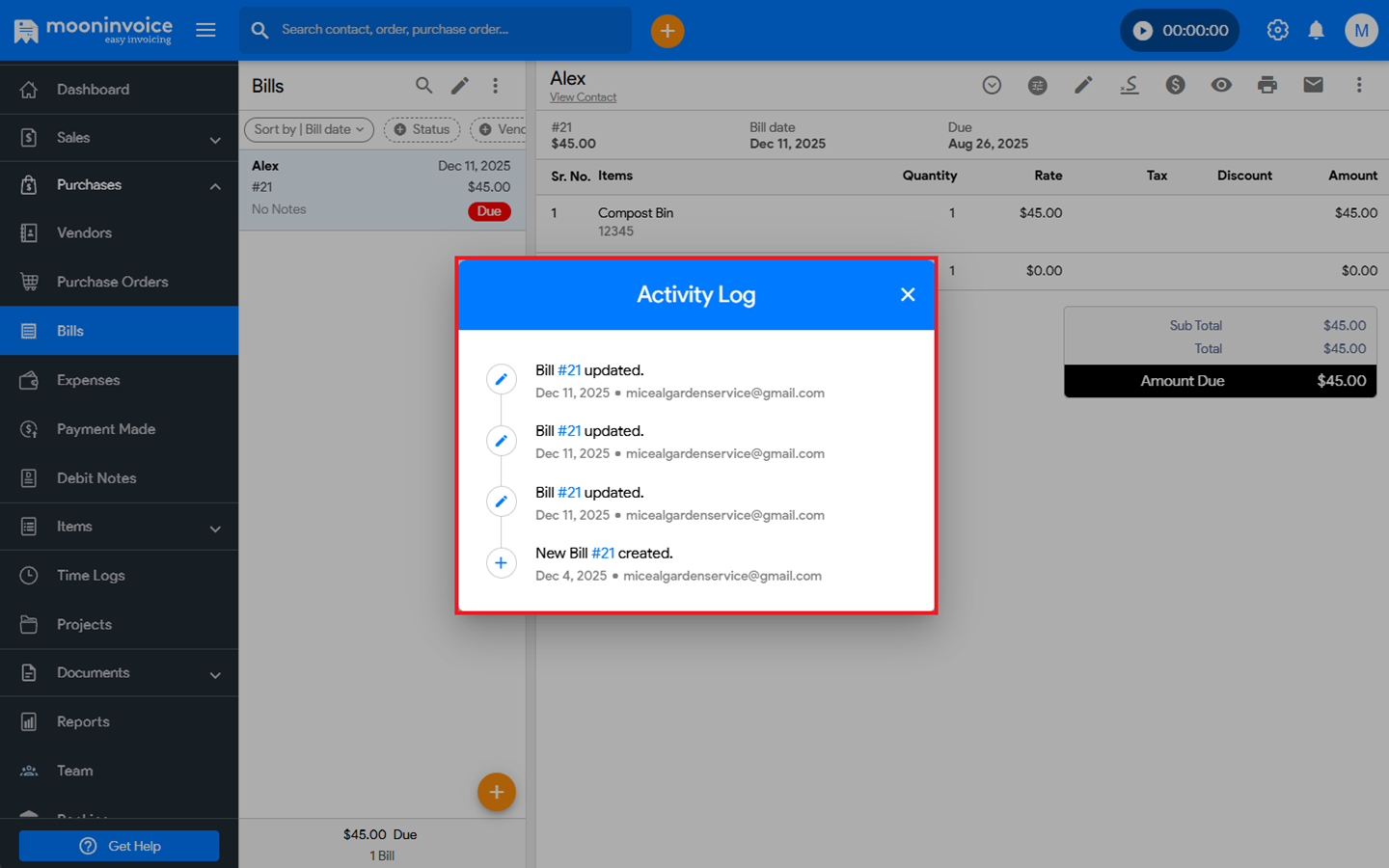
Task: Go to Expenses in sidebar
Action: click(88, 380)
